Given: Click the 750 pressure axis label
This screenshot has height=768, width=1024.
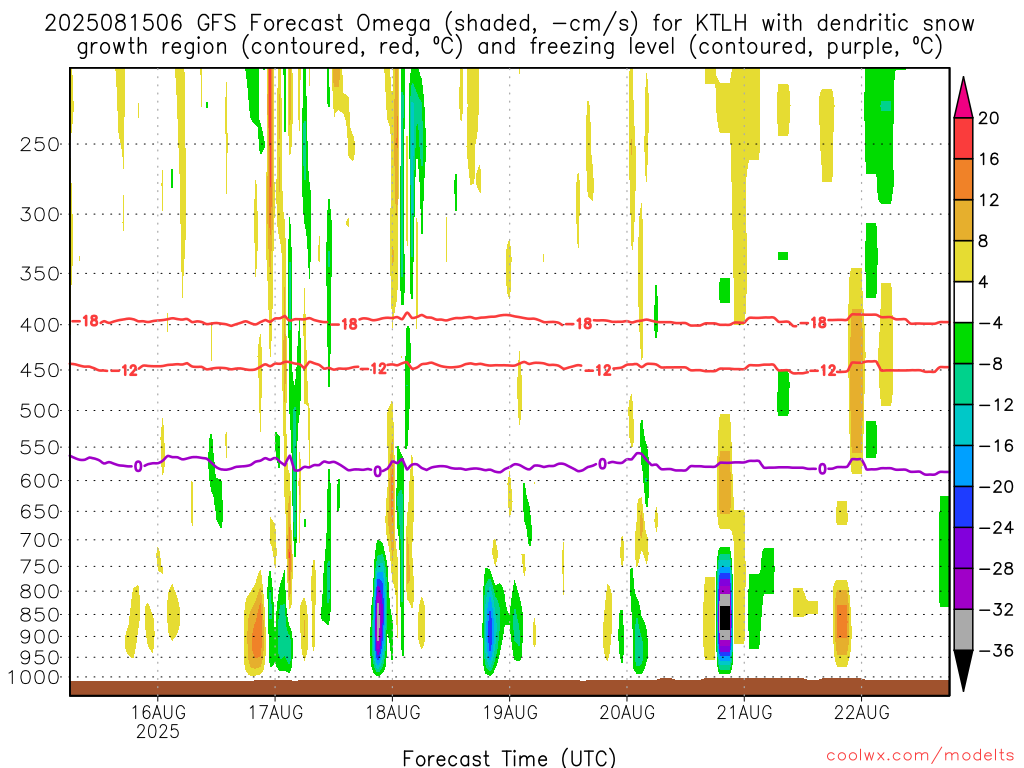Looking at the screenshot, I should pos(40,567).
